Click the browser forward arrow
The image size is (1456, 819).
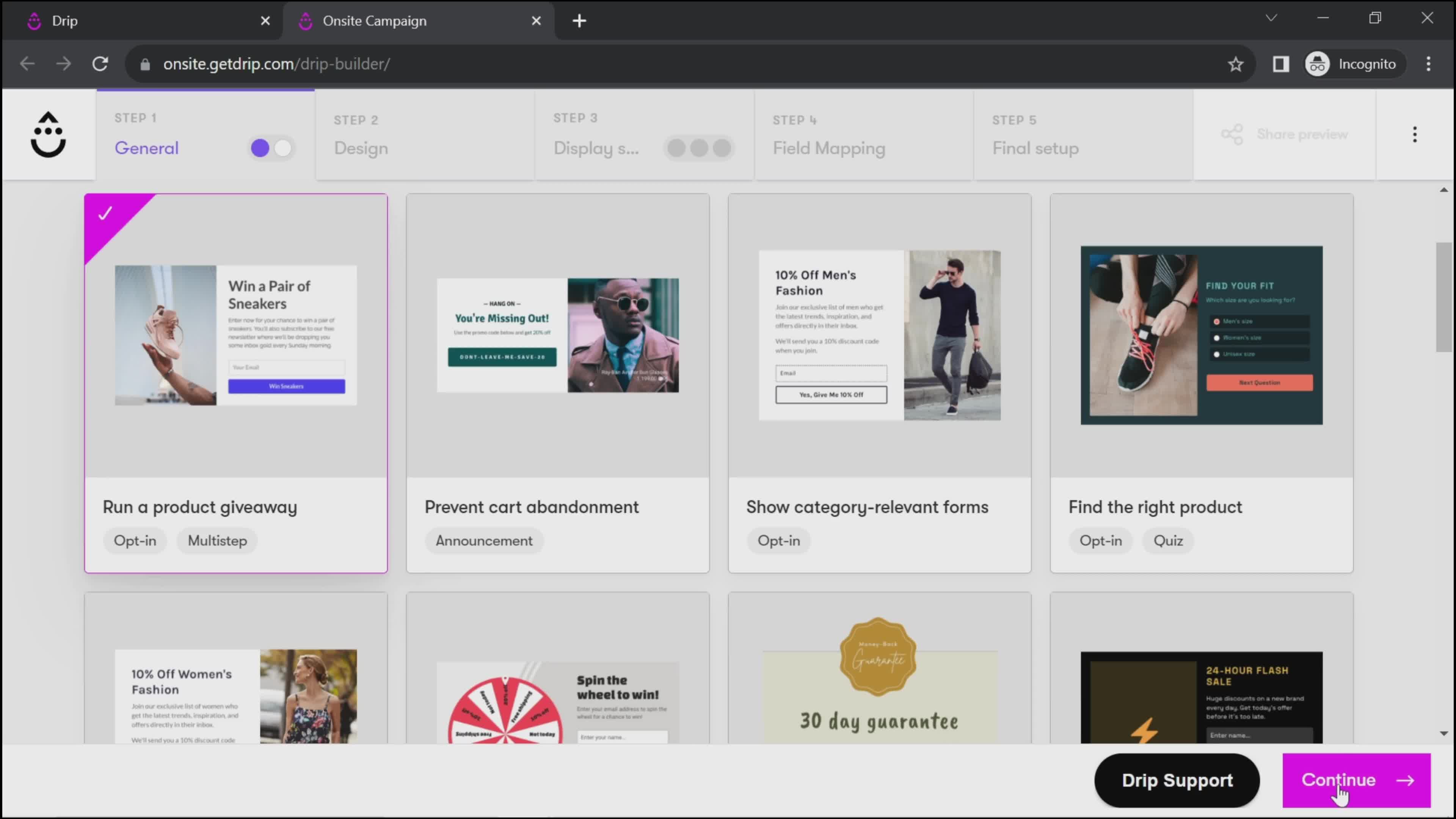pos(64,64)
